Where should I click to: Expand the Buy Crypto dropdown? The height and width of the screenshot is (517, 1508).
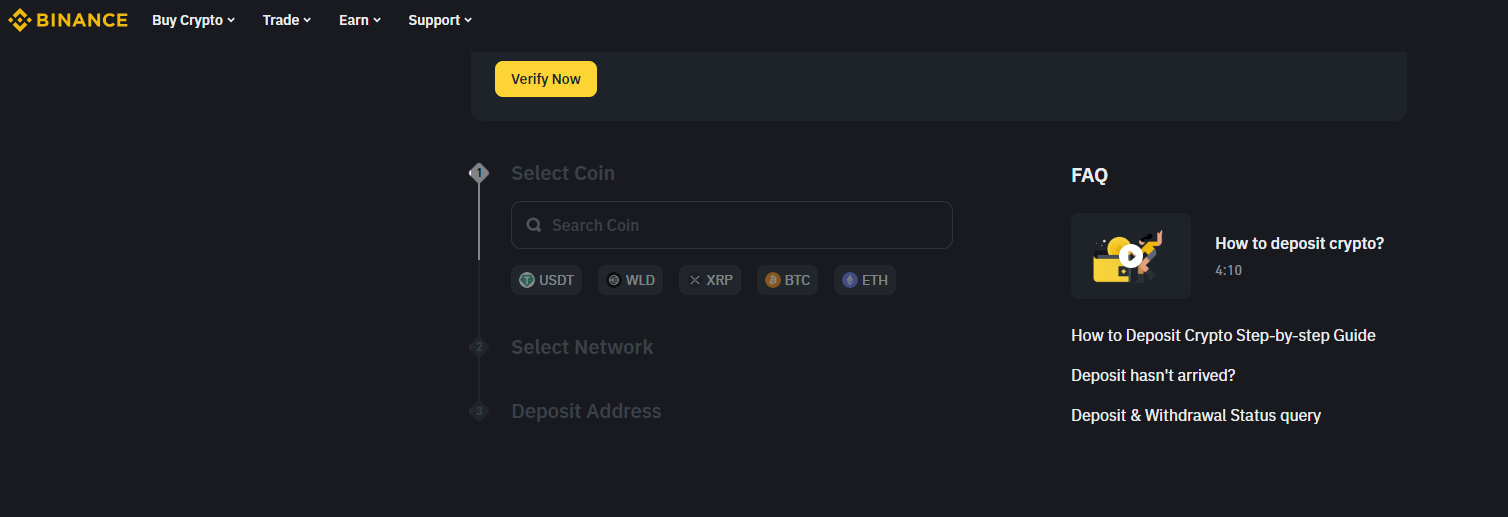coord(193,20)
